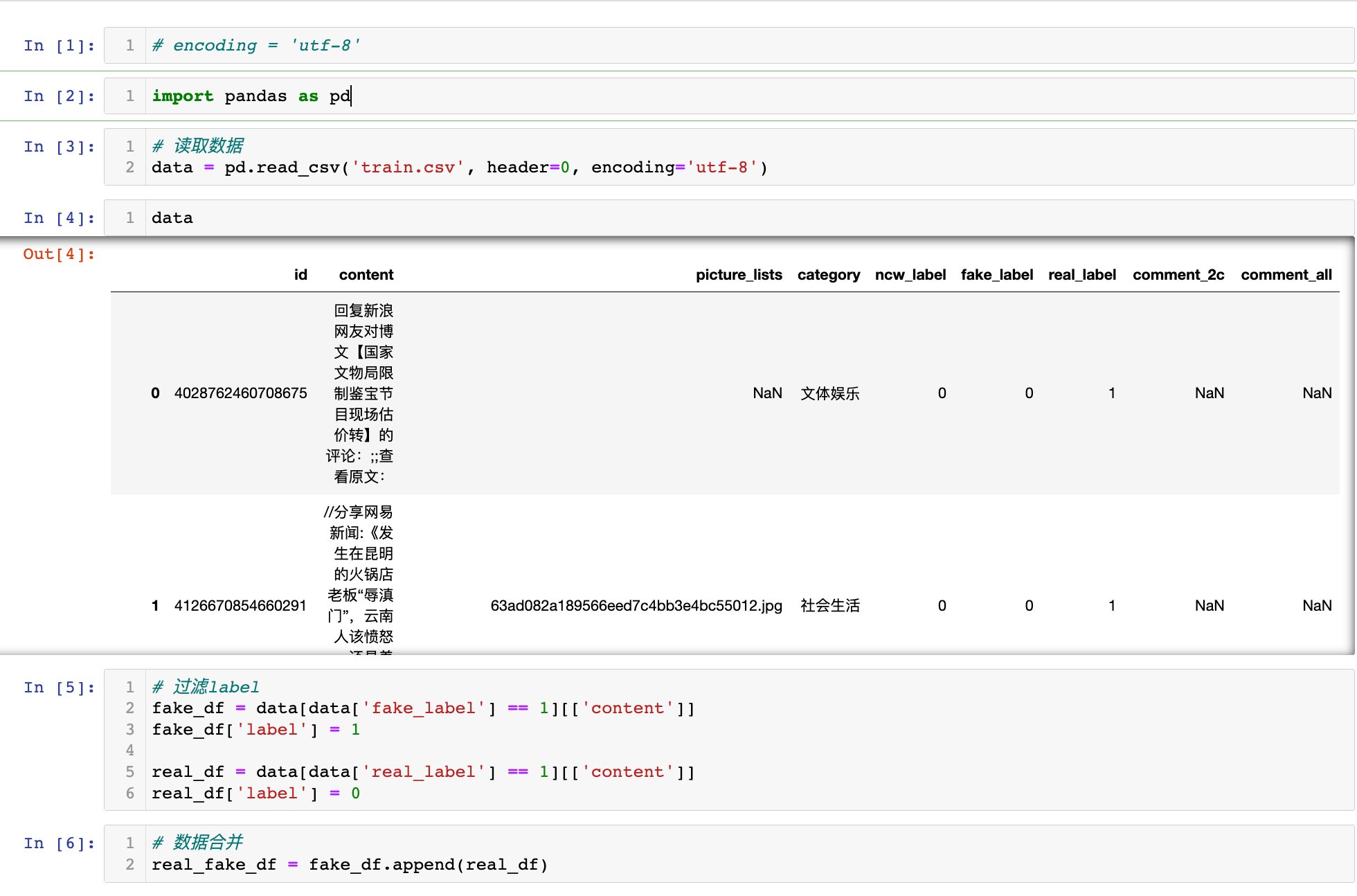1357x896 pixels.
Task: Click the 'ncw_label' column header
Action: point(910,275)
